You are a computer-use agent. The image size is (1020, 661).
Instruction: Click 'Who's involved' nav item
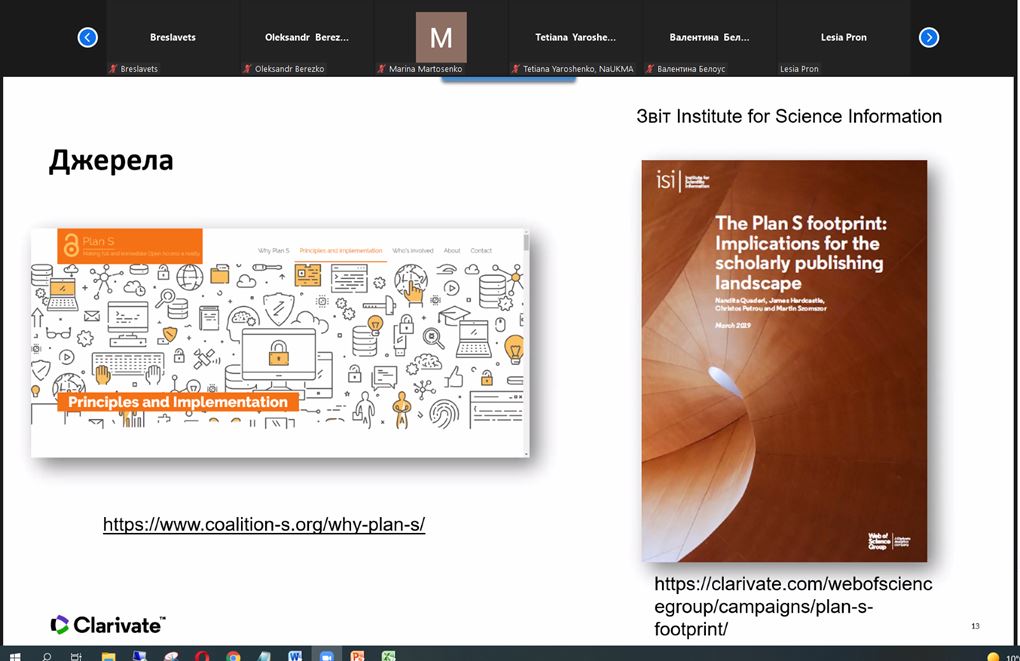412,250
